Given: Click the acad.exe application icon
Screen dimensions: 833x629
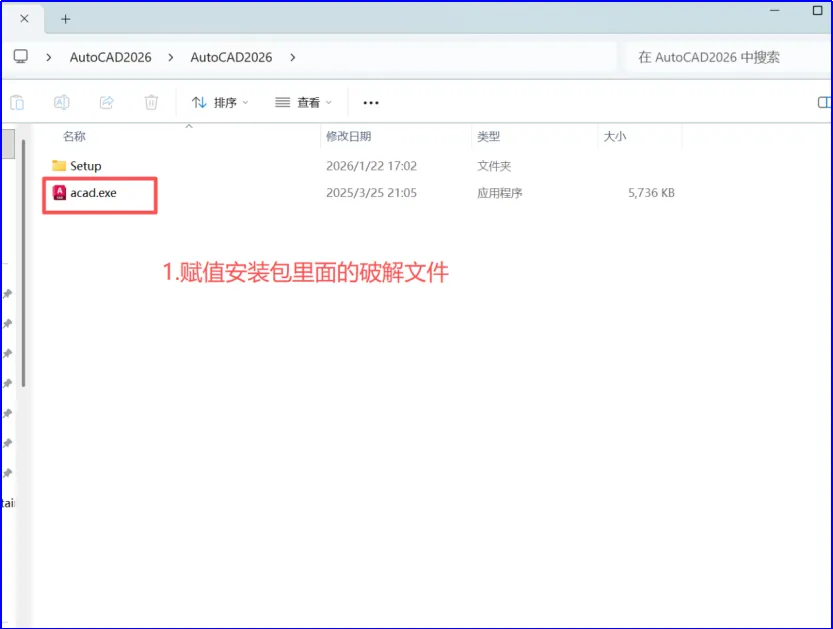Looking at the screenshot, I should coord(59,193).
